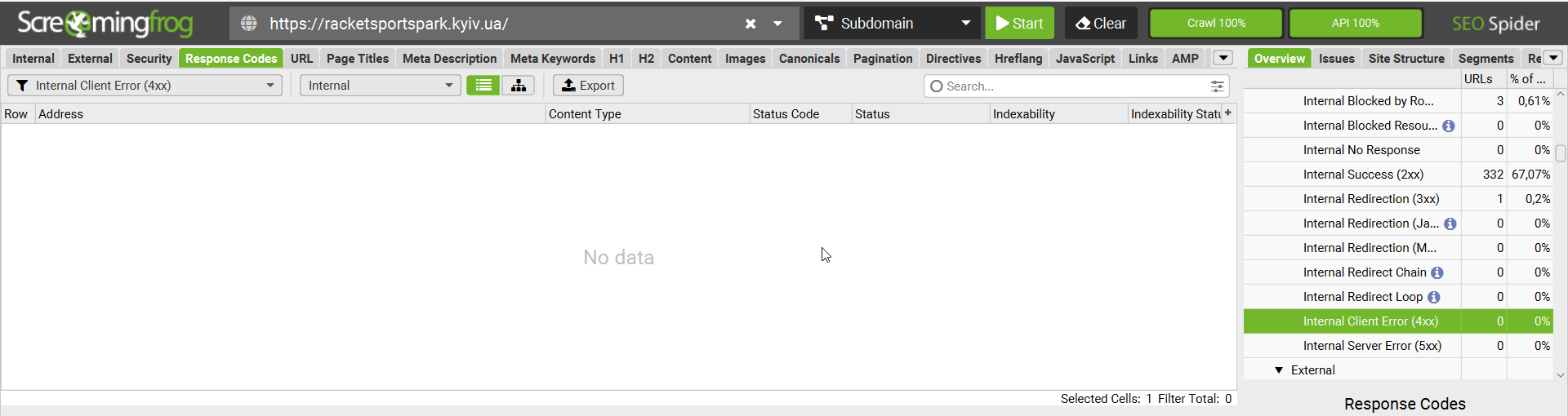Screen dimensions: 1568x416
Task: Click info icon for Internal Blocked Resource
Action: [x=1449, y=126]
